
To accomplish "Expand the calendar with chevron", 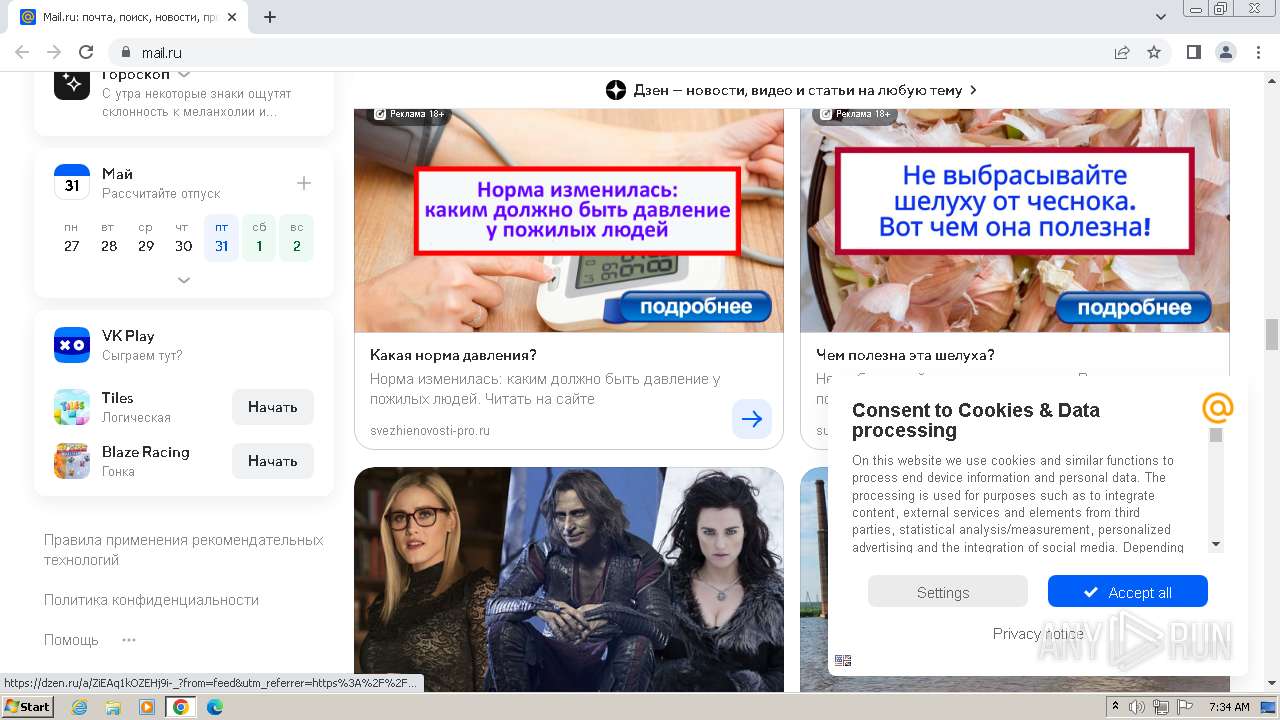I will [x=184, y=281].
